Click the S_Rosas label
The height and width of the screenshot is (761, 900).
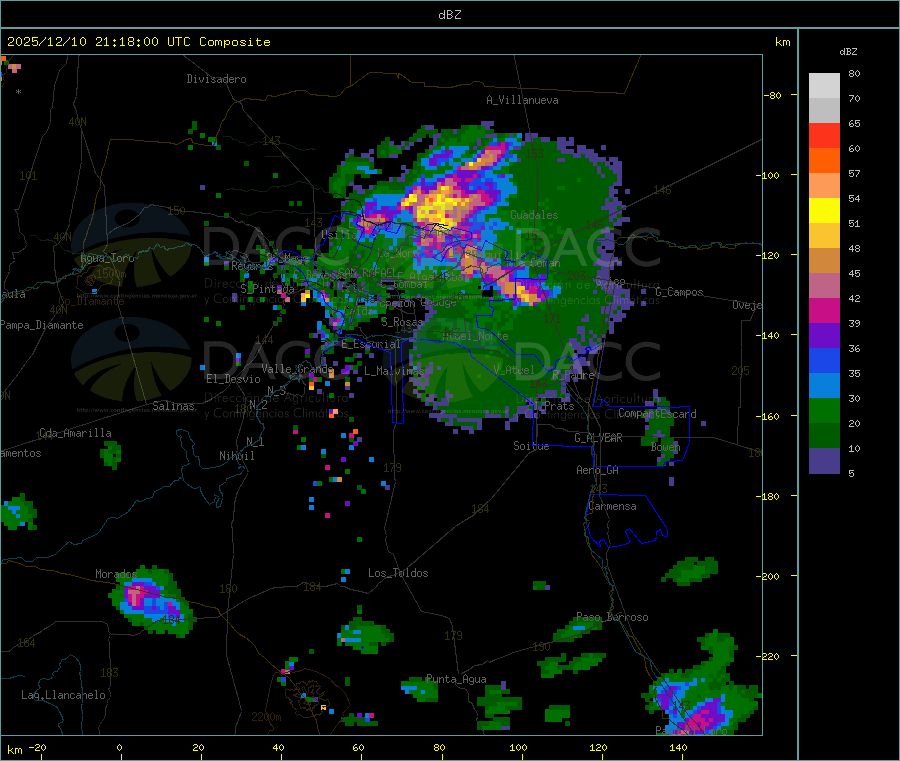point(401,322)
